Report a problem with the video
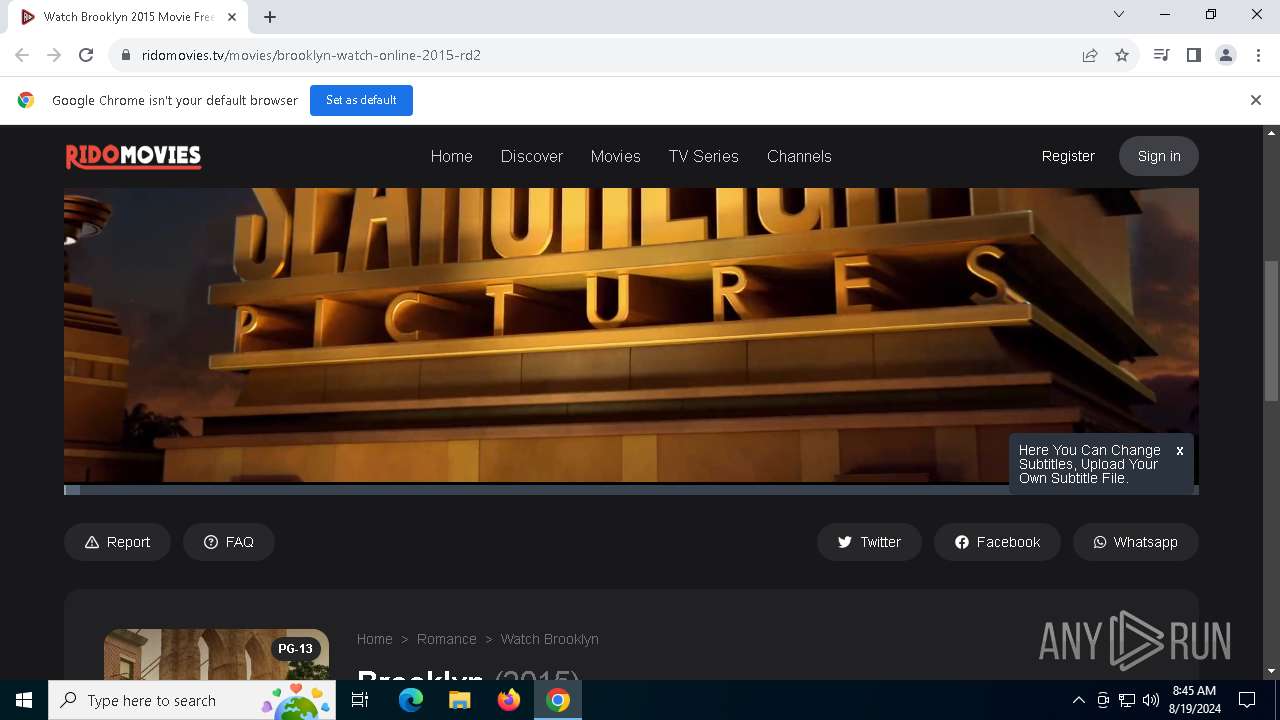The height and width of the screenshot is (720, 1280). tap(117, 542)
